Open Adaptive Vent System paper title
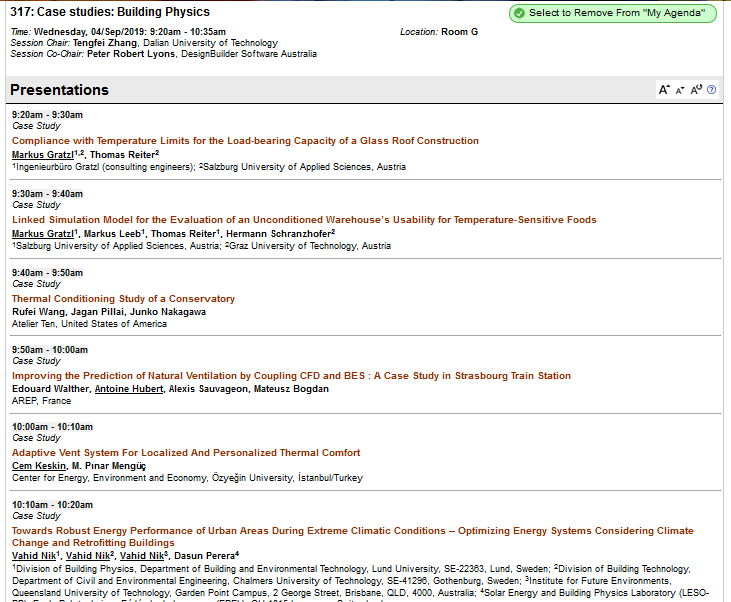Screen dimensions: 731x602 [186, 453]
